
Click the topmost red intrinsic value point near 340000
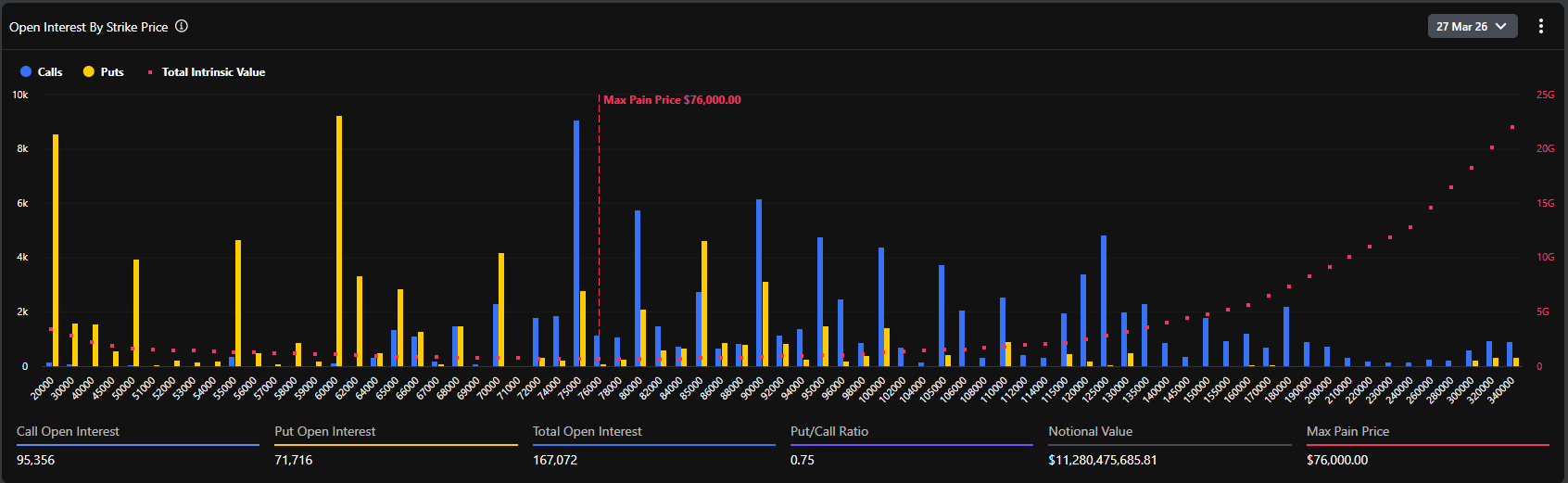point(1512,127)
